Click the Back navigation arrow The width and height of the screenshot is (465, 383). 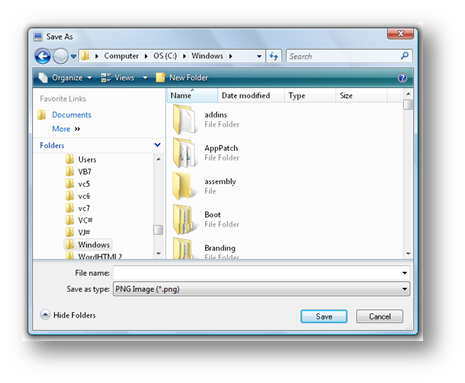coord(43,56)
